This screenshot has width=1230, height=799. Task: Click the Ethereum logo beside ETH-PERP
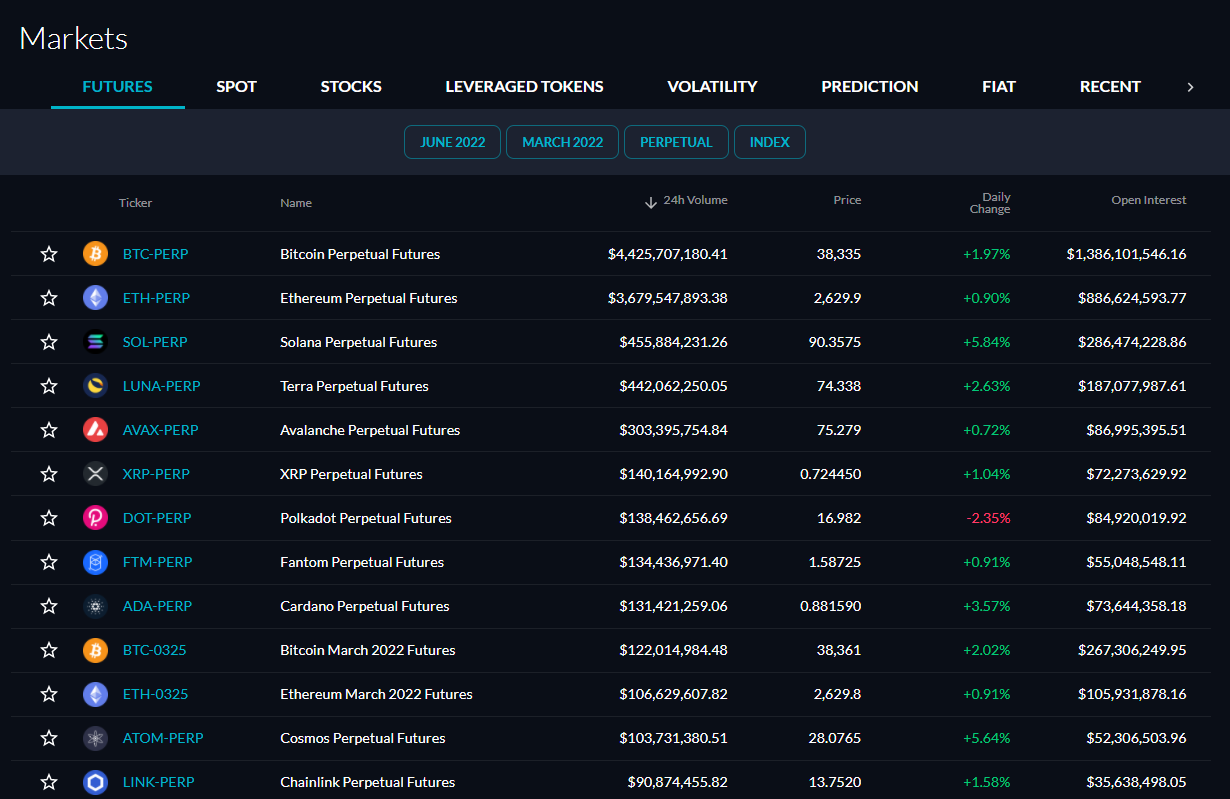[x=95, y=298]
